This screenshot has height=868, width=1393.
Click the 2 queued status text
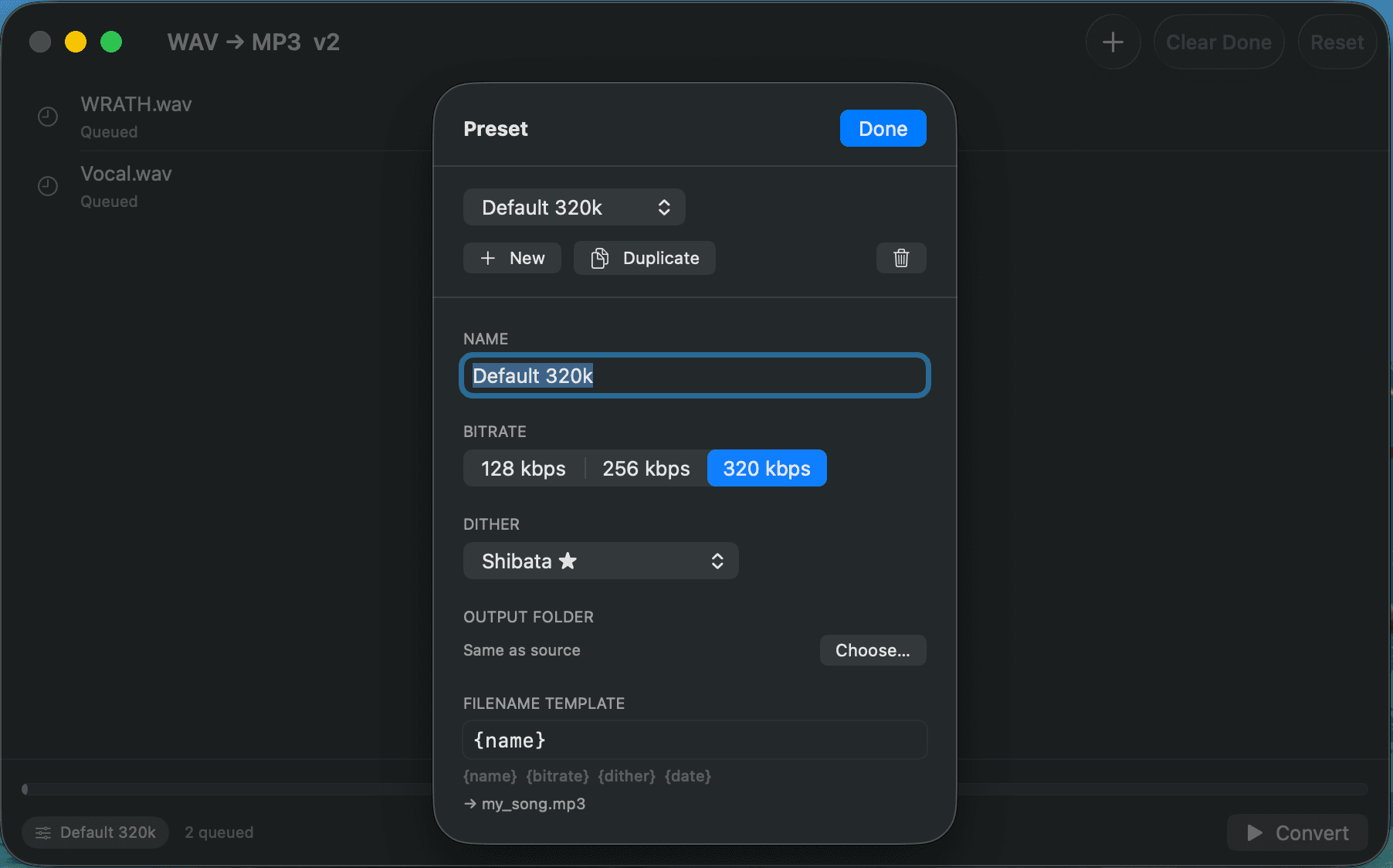219,832
